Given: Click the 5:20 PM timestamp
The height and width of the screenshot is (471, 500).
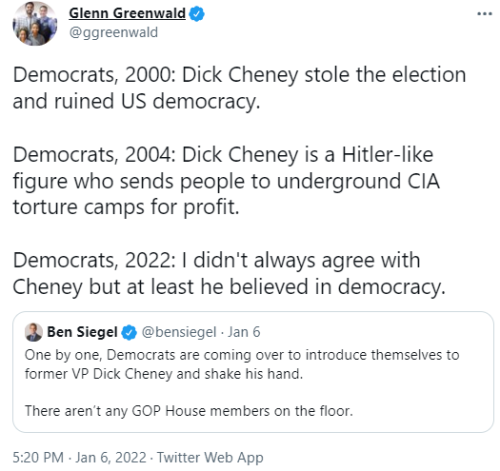Looking at the screenshot, I should (x=38, y=457).
